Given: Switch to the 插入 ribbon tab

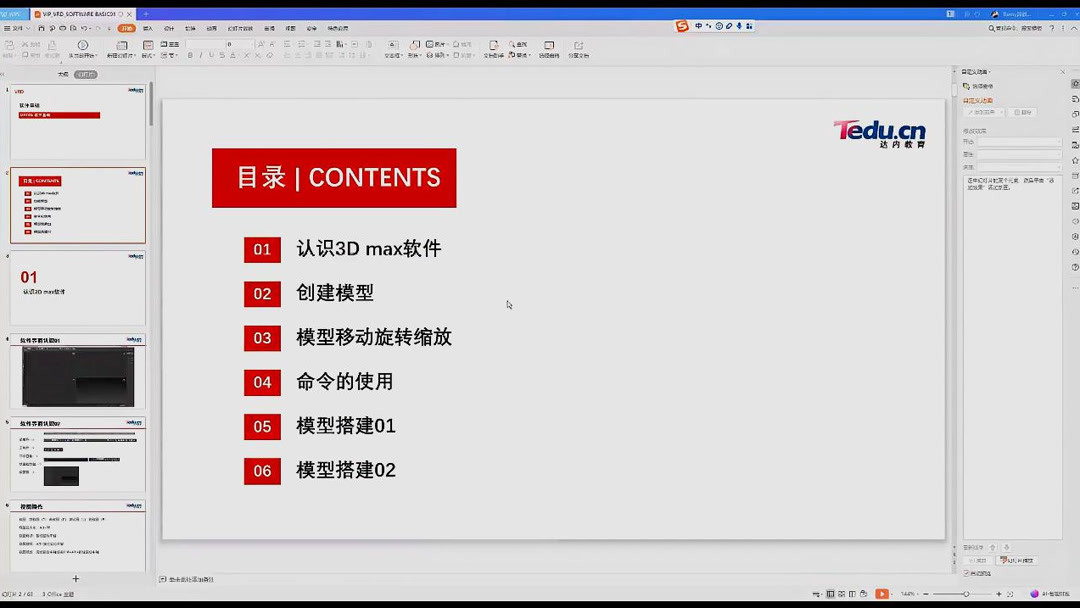Looking at the screenshot, I should [146, 28].
